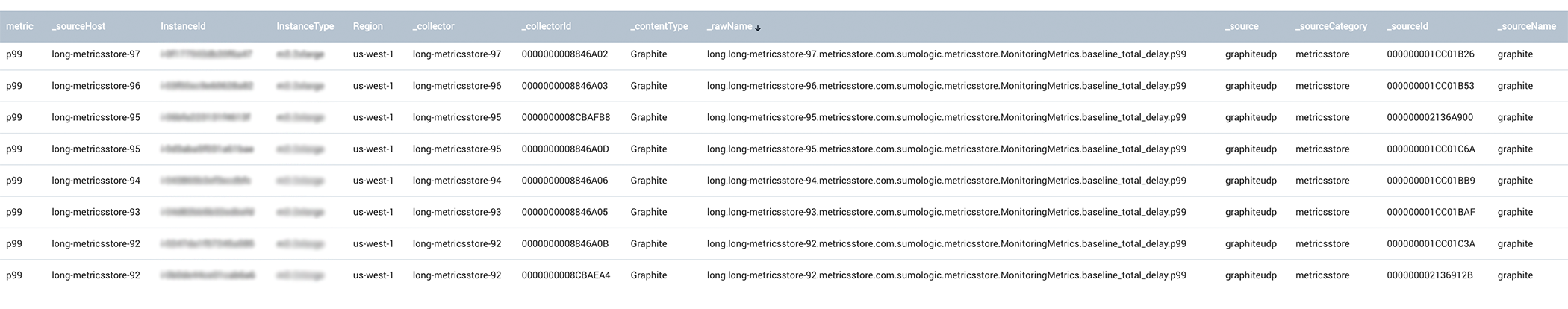Click the _sourceId column header

(x=1407, y=26)
